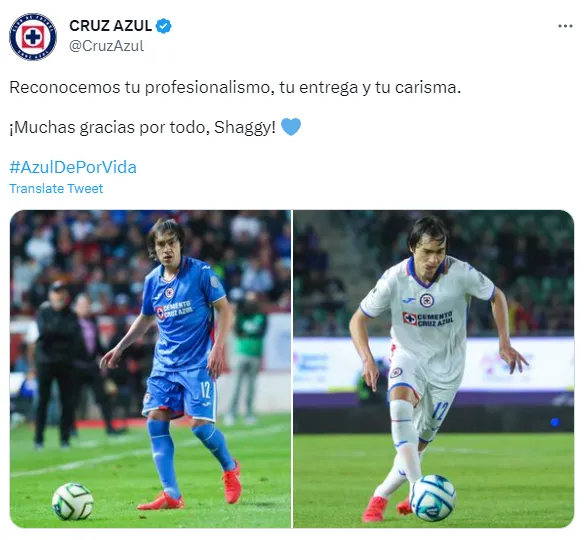Click the tweet text about profesionalismo

point(235,88)
